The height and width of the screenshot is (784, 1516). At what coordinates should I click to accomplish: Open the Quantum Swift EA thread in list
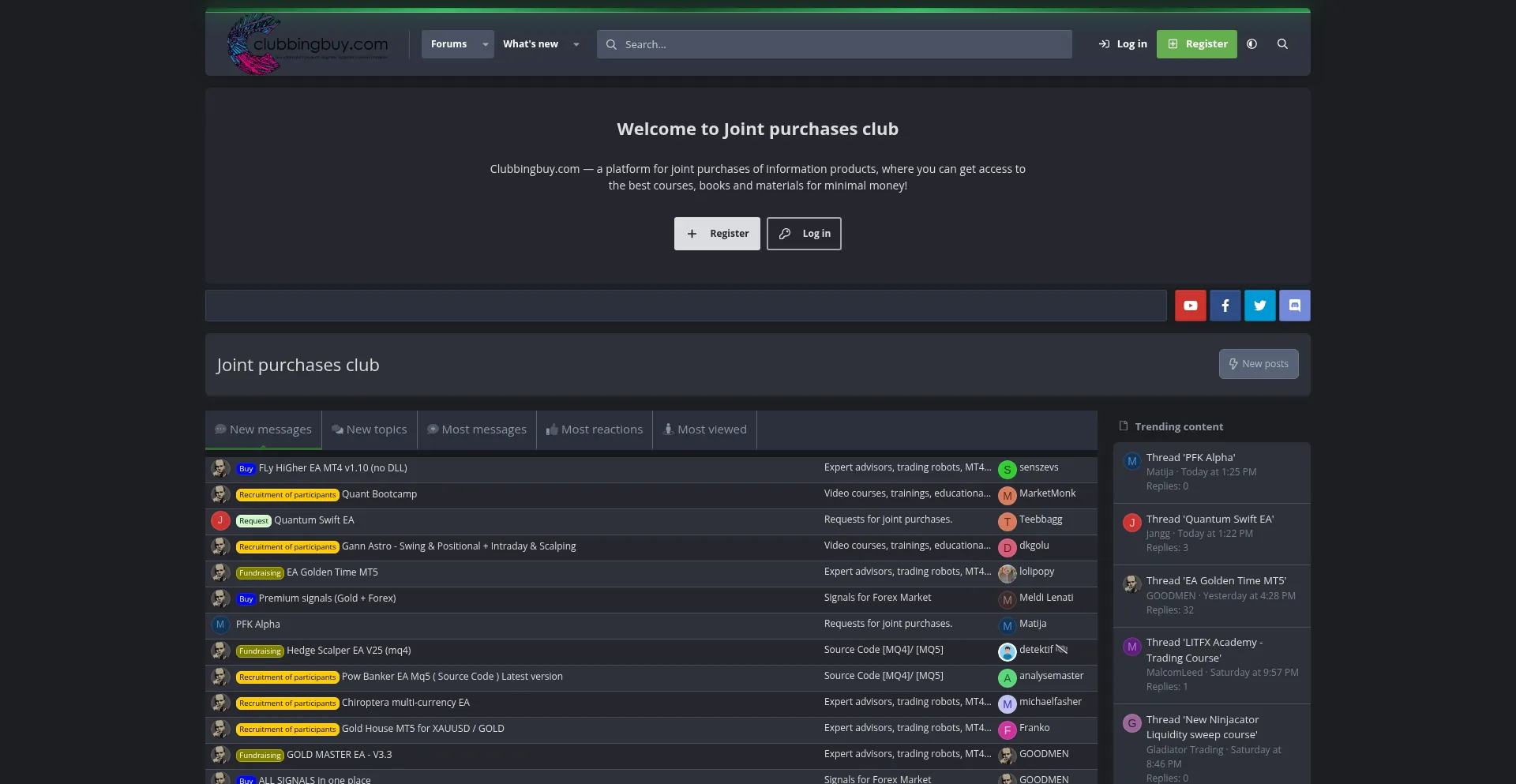[x=314, y=520]
